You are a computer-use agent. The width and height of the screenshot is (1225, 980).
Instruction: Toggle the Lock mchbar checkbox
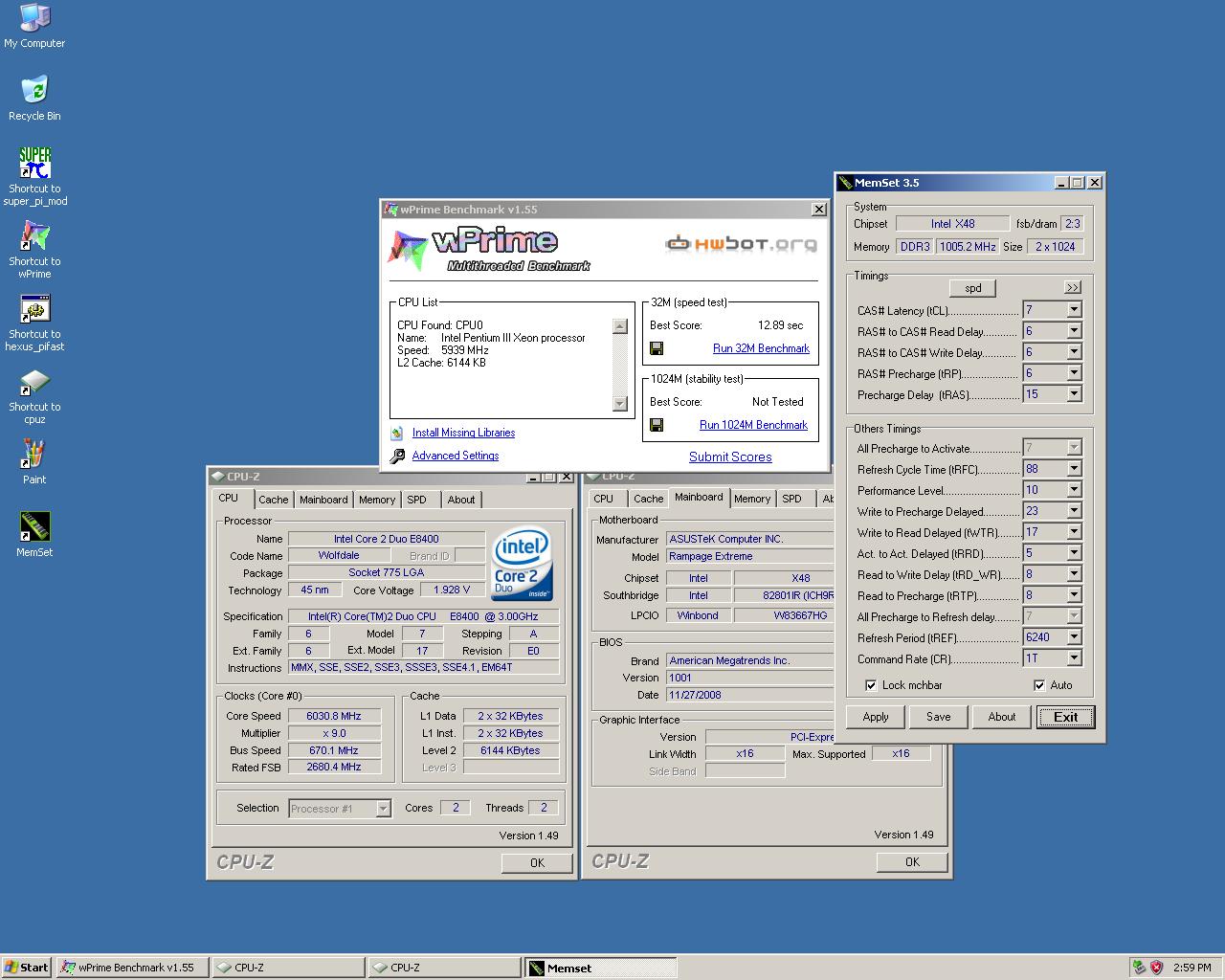tap(871, 685)
